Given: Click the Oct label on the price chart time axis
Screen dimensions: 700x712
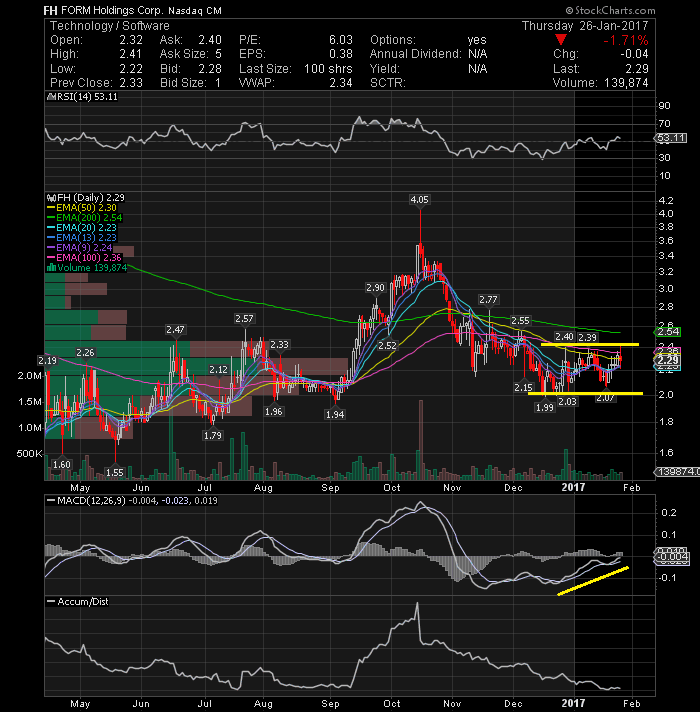Looking at the screenshot, I should pos(391,487).
